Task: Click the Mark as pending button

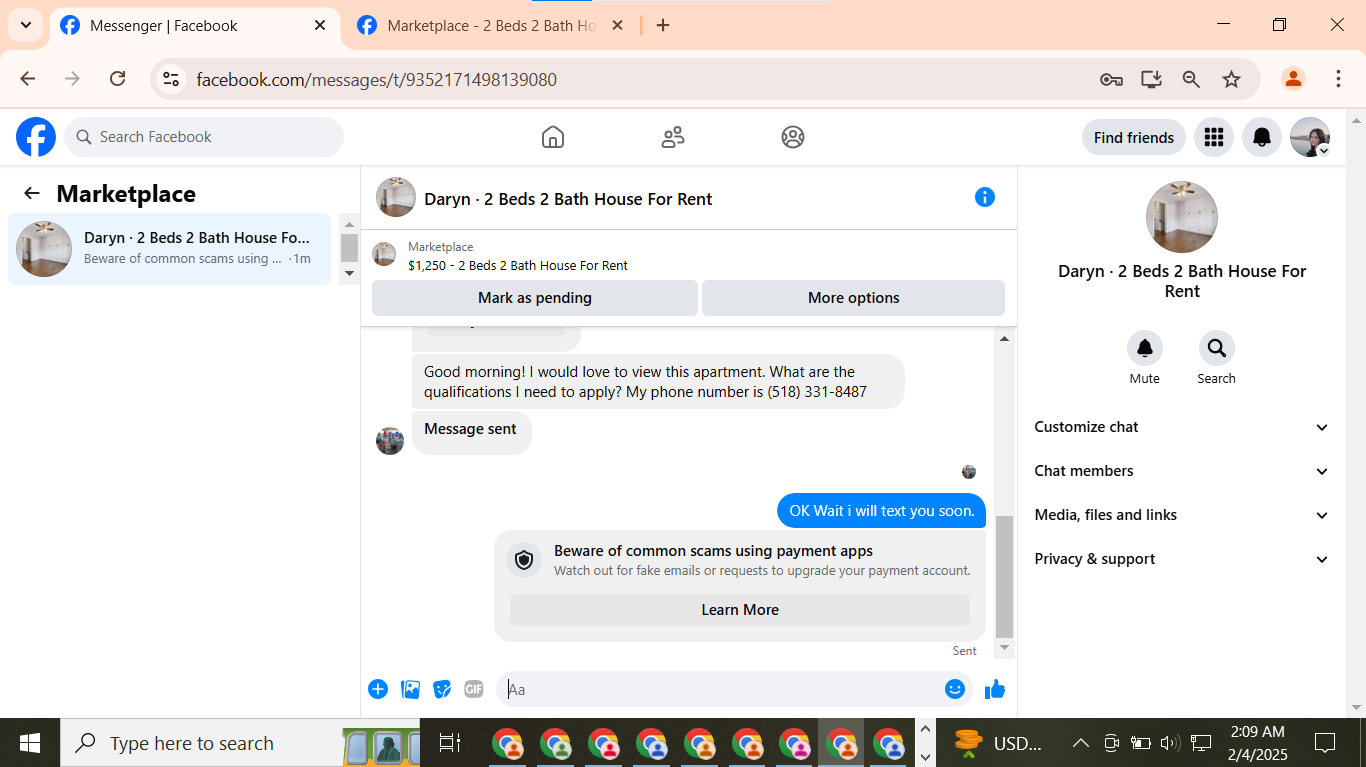Action: coord(535,298)
